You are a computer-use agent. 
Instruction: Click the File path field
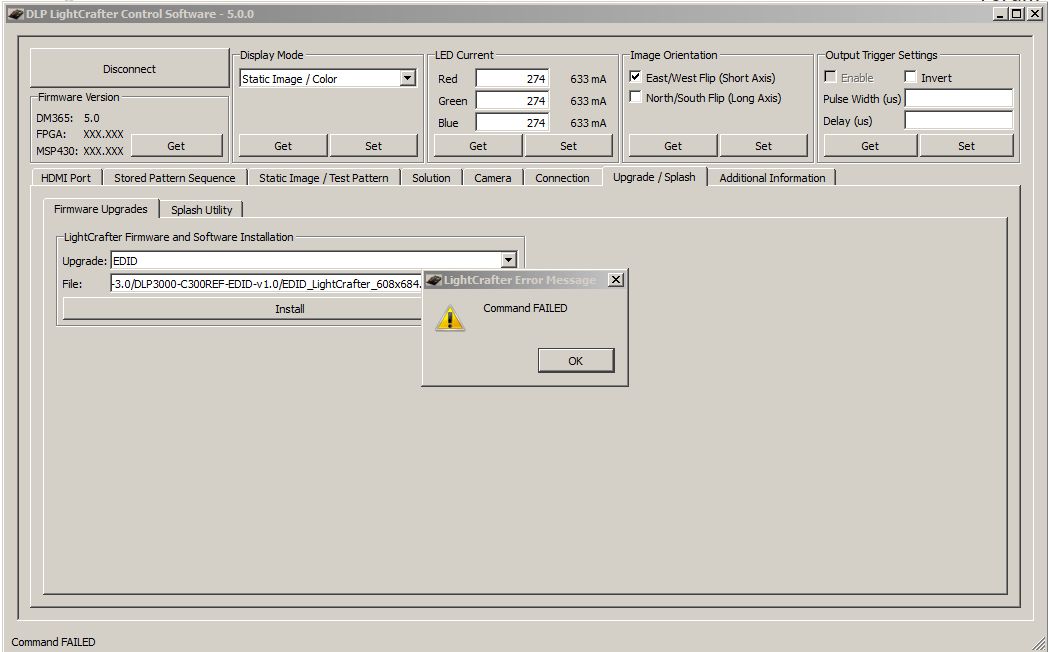[267, 284]
